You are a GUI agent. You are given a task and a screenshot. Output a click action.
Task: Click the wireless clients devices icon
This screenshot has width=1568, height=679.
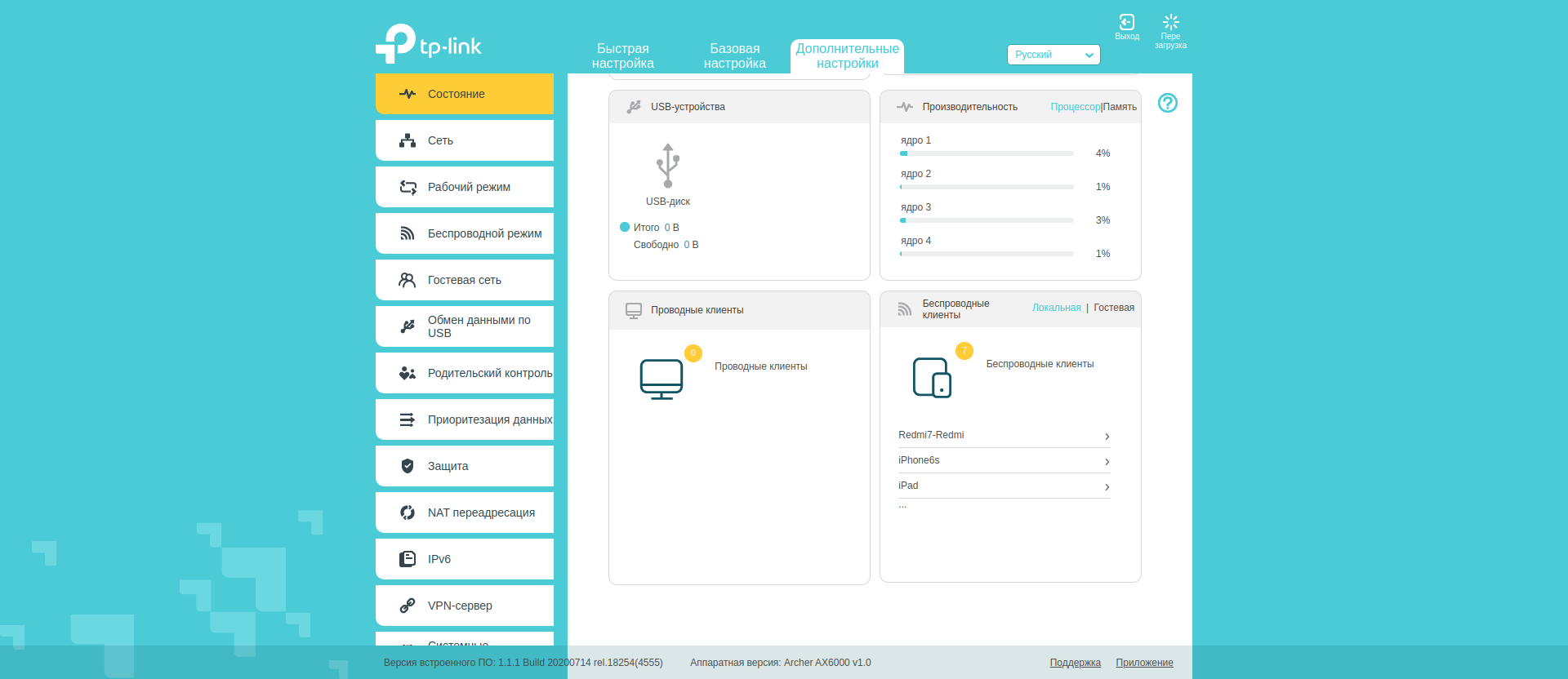[x=932, y=378]
